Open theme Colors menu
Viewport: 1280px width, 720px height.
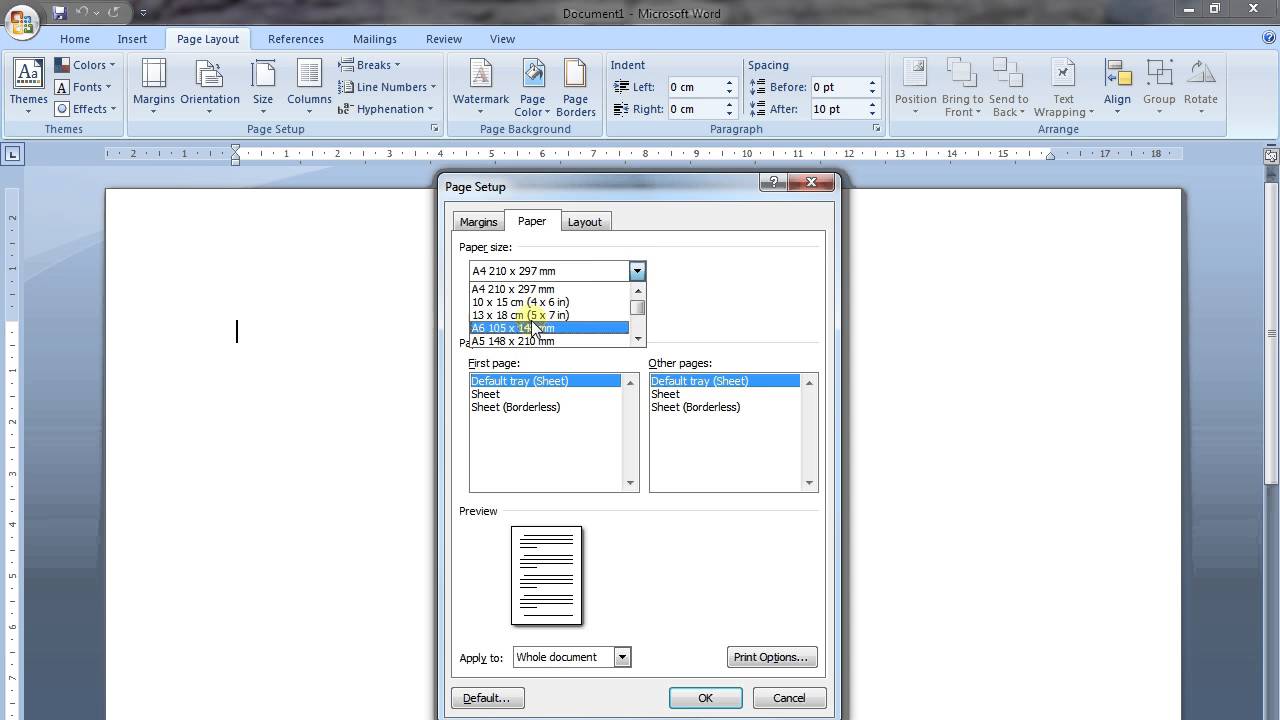pyautogui.click(x=85, y=65)
